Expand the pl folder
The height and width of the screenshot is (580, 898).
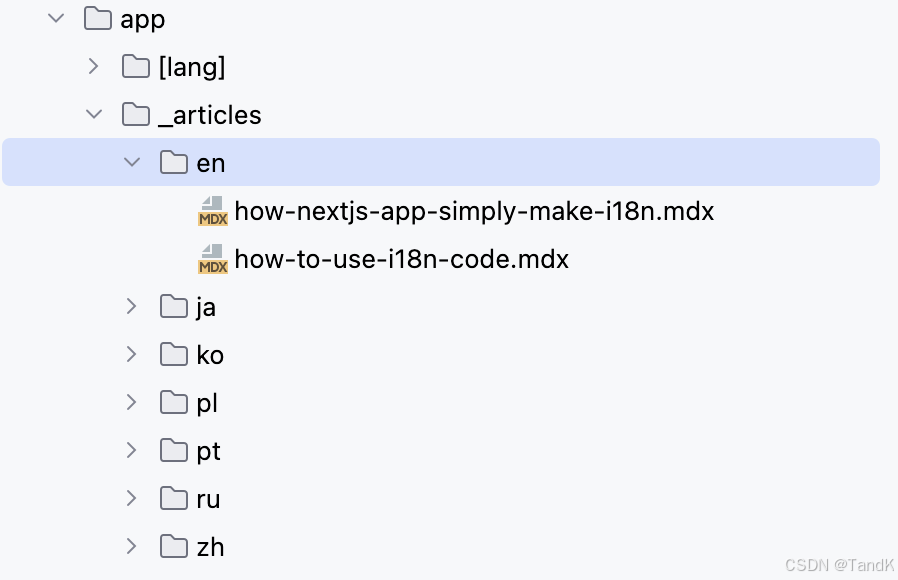tap(131, 402)
